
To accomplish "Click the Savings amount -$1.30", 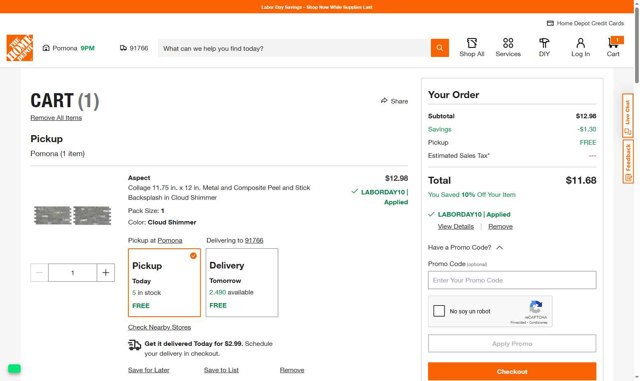I will pos(587,129).
